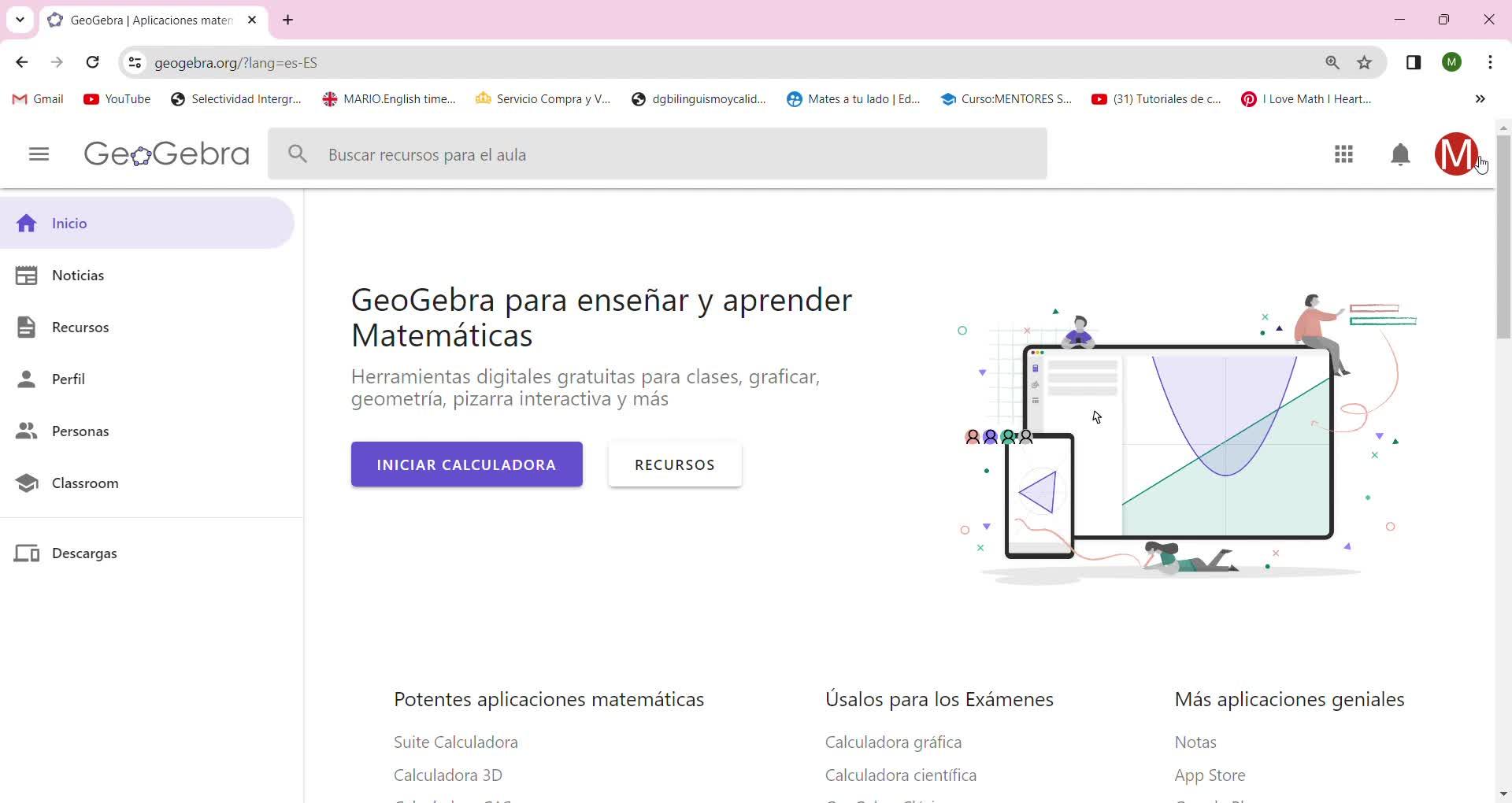1512x803 pixels.
Task: Click the Classroom graduation cap icon
Action: click(26, 483)
